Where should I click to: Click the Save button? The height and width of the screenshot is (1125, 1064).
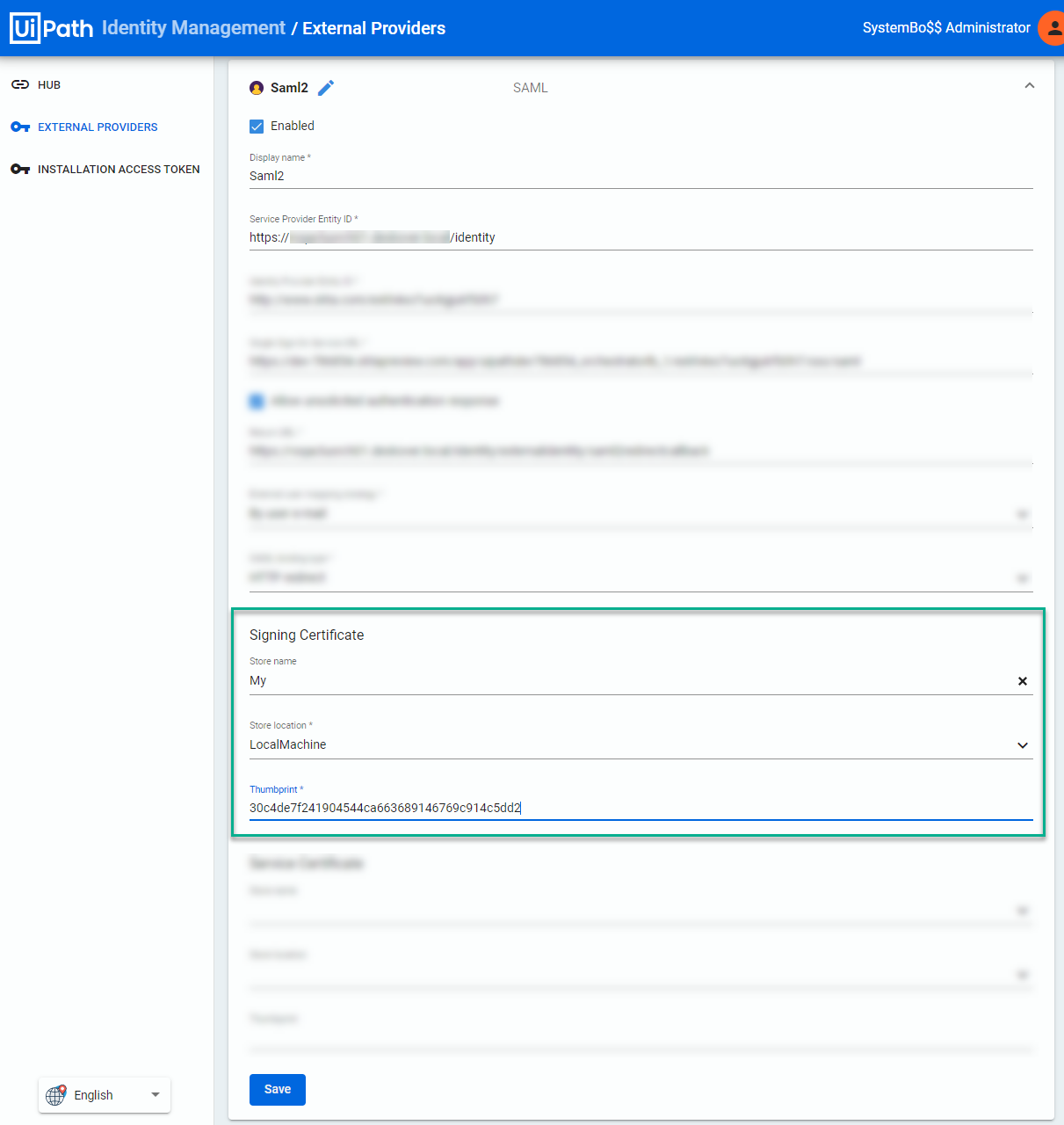278,1090
